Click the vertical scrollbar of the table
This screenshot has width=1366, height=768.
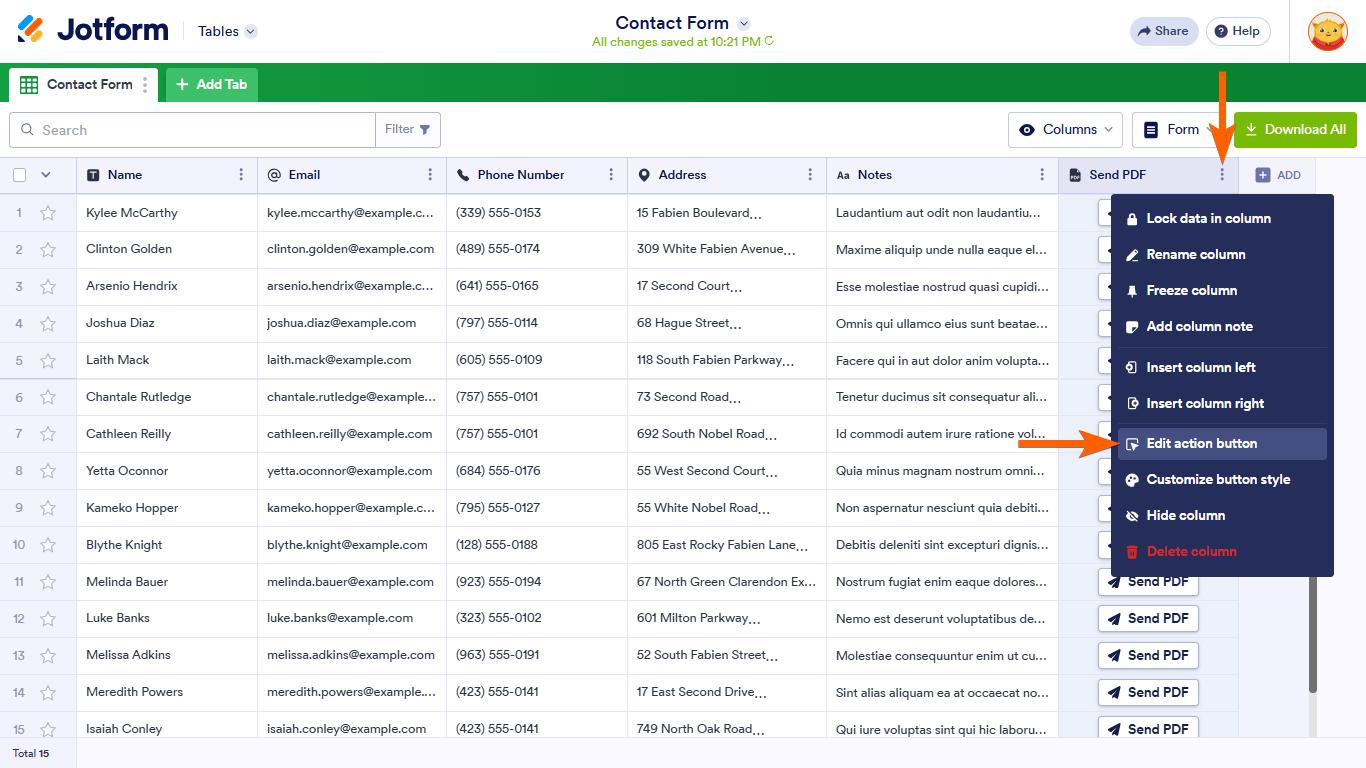[x=1313, y=640]
